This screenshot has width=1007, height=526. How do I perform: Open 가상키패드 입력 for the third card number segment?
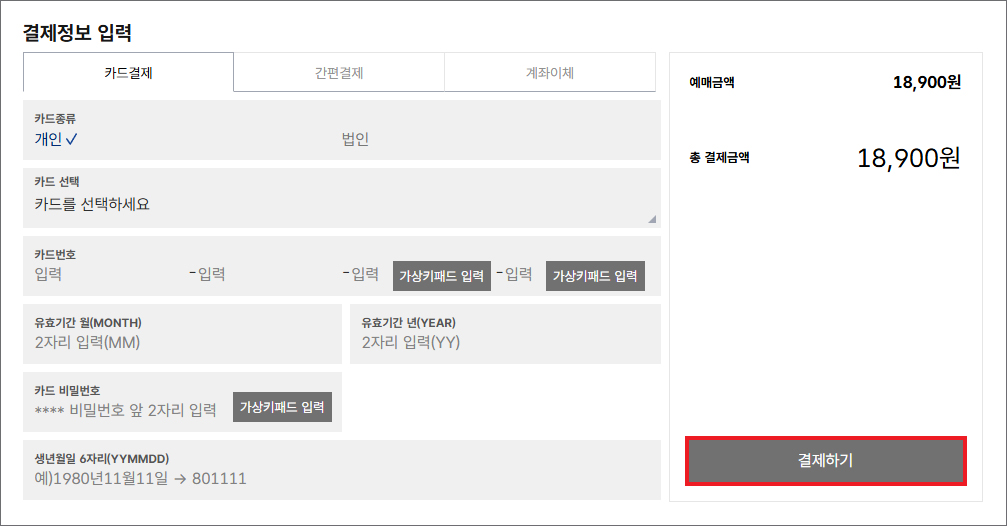point(442,276)
